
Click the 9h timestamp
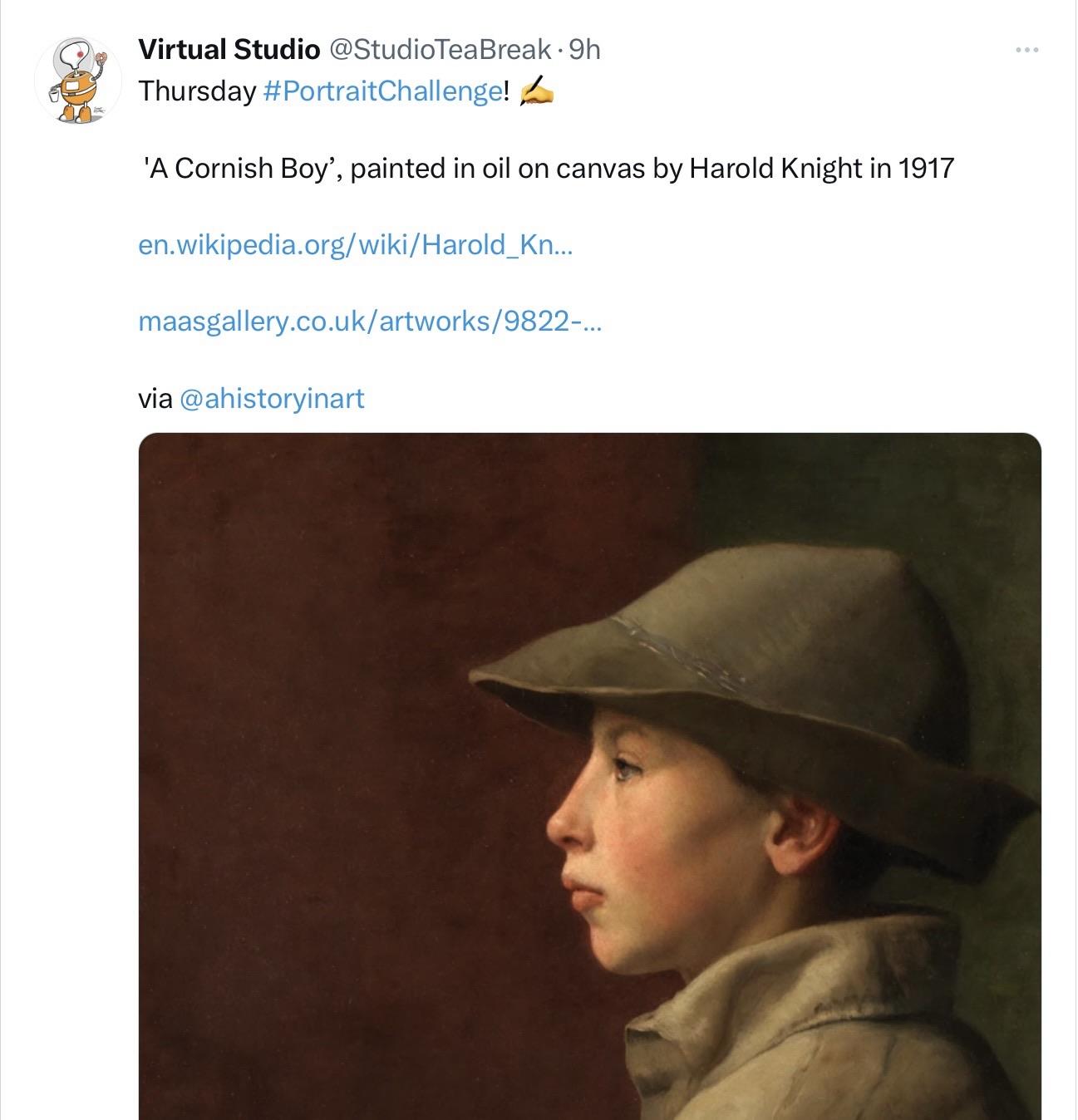tap(584, 50)
